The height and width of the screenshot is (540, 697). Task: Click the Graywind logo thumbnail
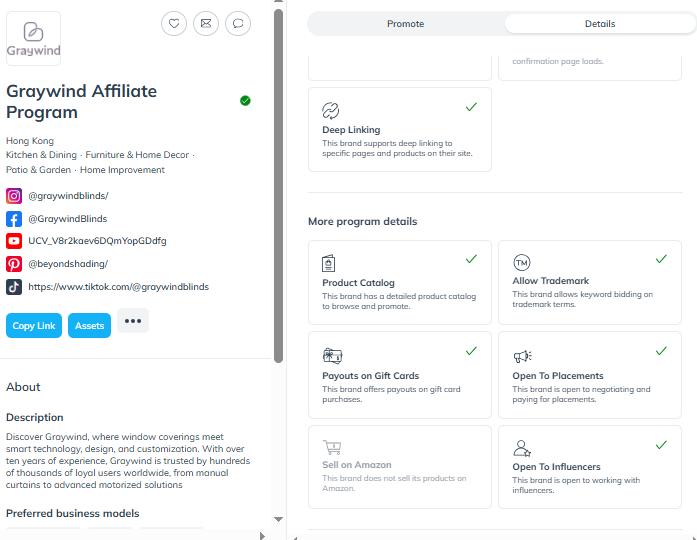click(x=33, y=39)
